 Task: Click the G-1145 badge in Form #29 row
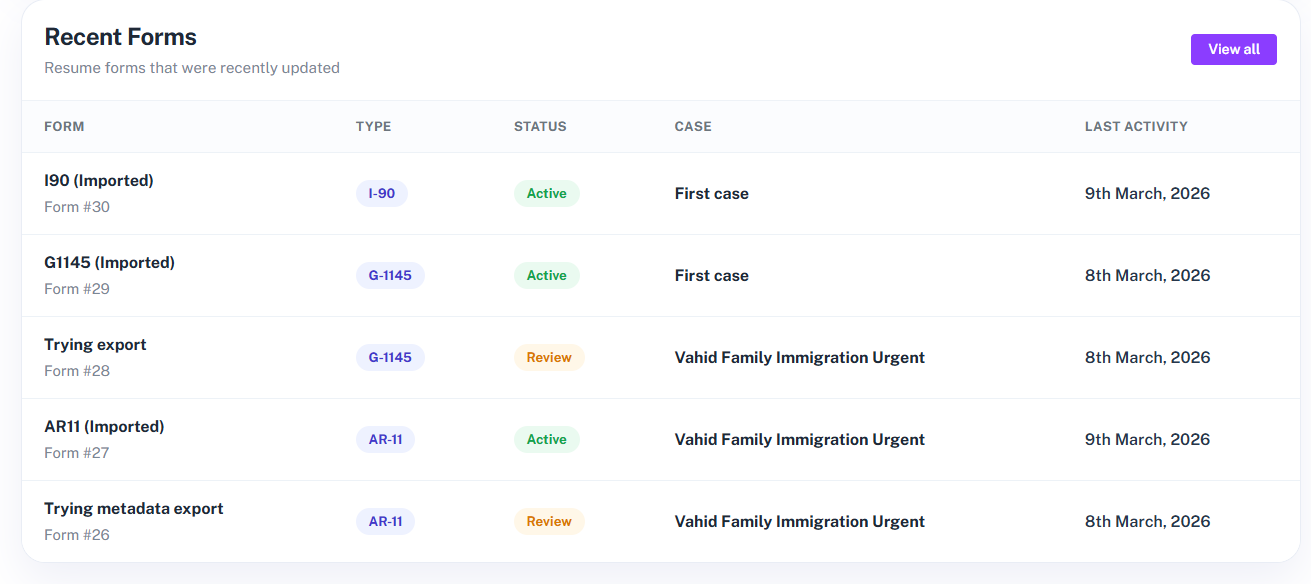[x=390, y=276]
